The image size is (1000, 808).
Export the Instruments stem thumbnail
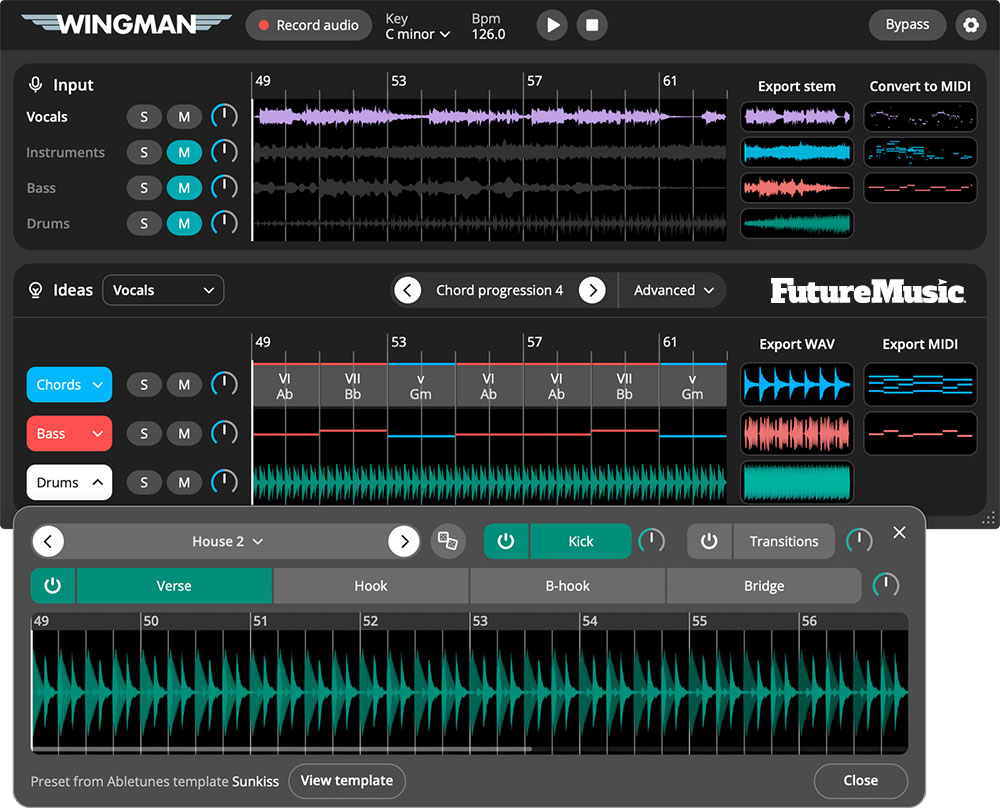pos(797,152)
